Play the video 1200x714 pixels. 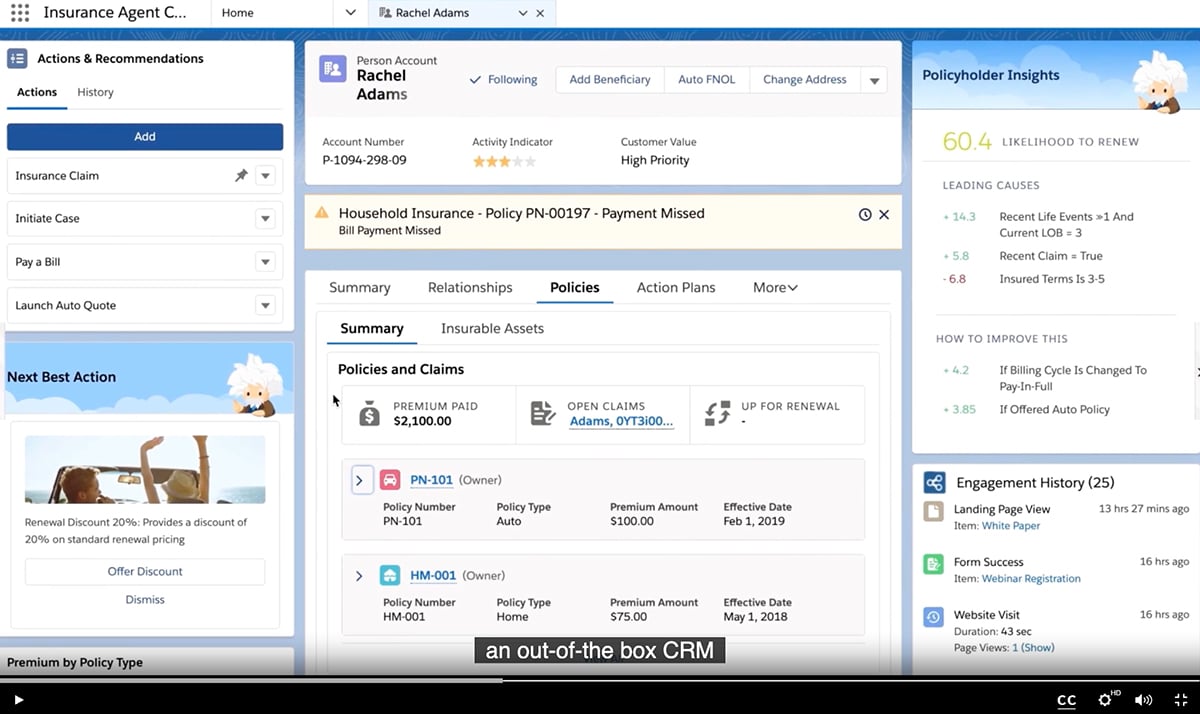pyautogui.click(x=16, y=700)
